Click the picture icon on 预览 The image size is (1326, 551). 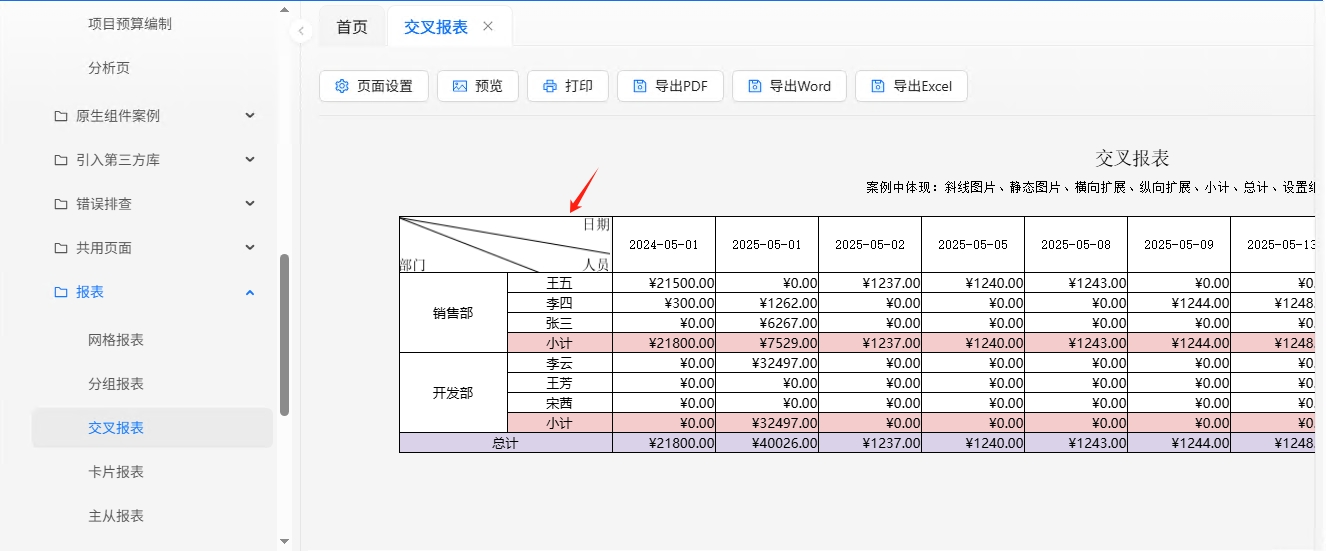tap(460, 86)
